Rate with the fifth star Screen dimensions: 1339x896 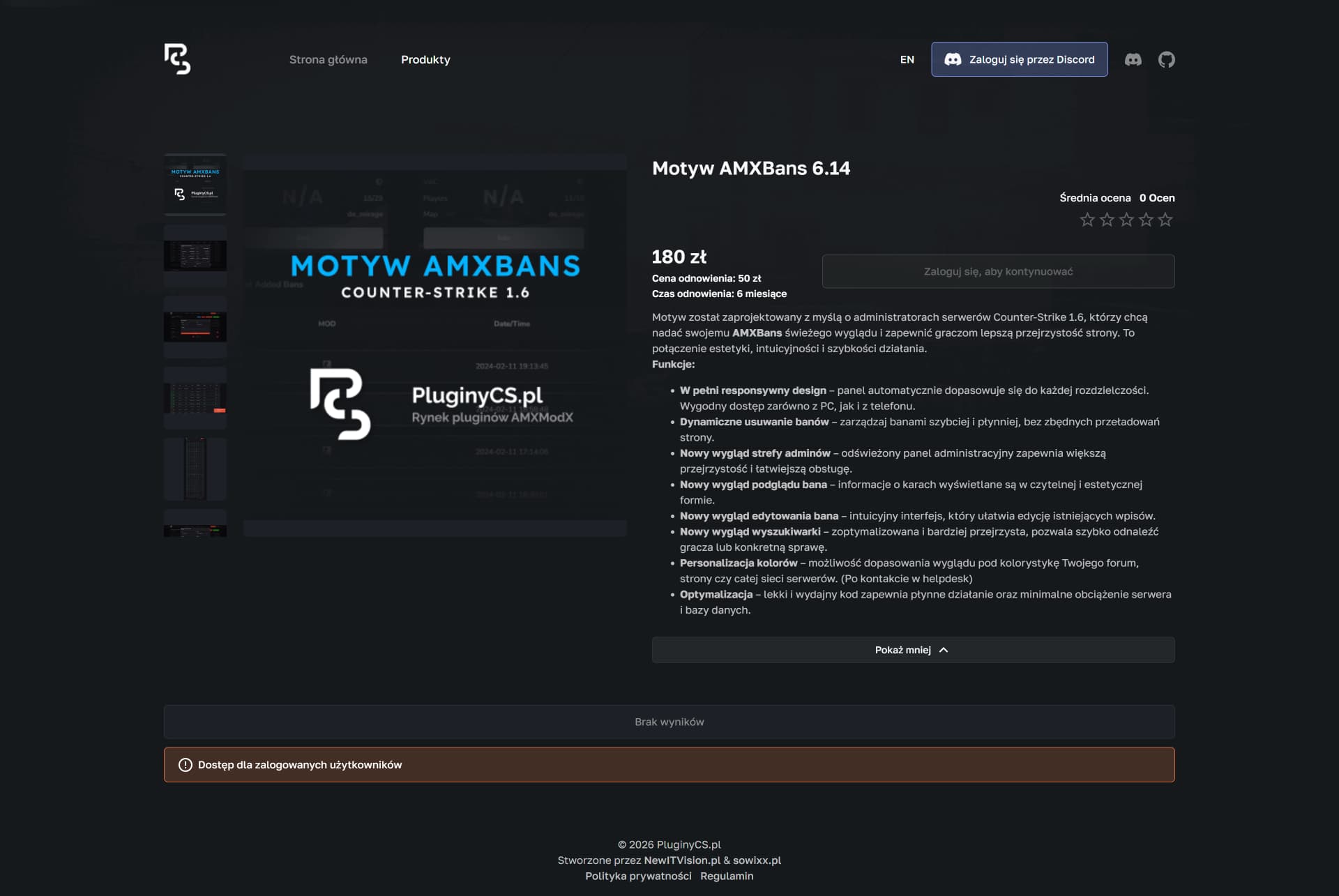pyautogui.click(x=1165, y=220)
